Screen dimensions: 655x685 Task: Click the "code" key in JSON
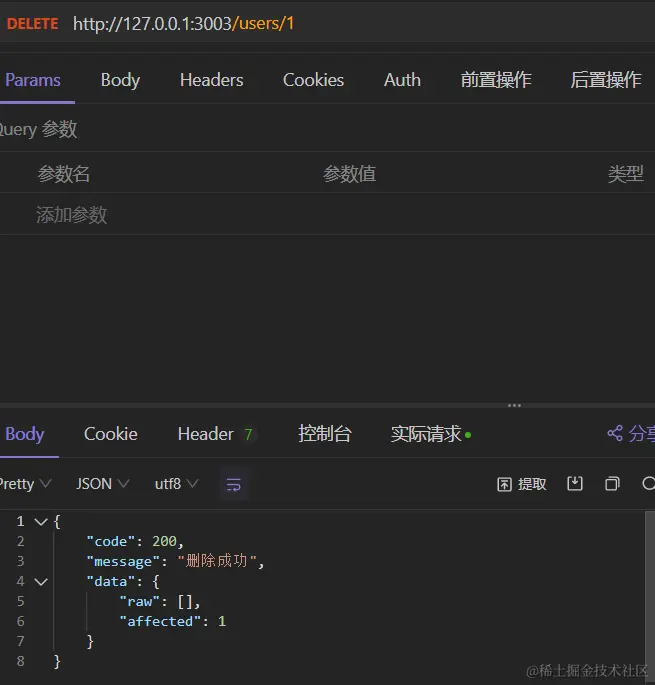[x=111, y=542]
